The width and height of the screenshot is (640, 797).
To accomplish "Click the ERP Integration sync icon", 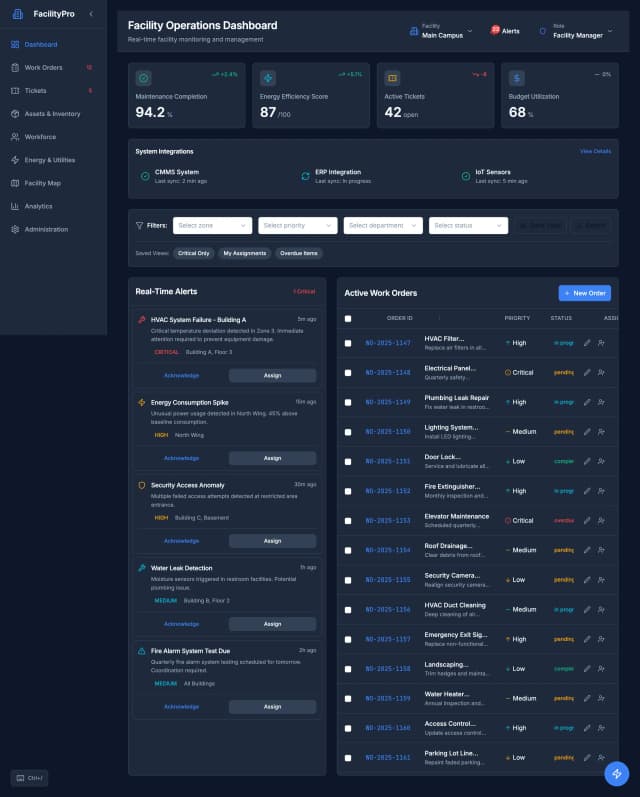I will pyautogui.click(x=305, y=176).
